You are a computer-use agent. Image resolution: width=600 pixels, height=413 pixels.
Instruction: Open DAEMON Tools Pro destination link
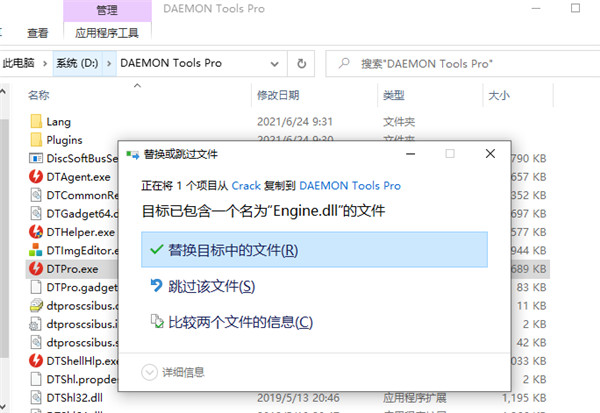[x=350, y=186]
